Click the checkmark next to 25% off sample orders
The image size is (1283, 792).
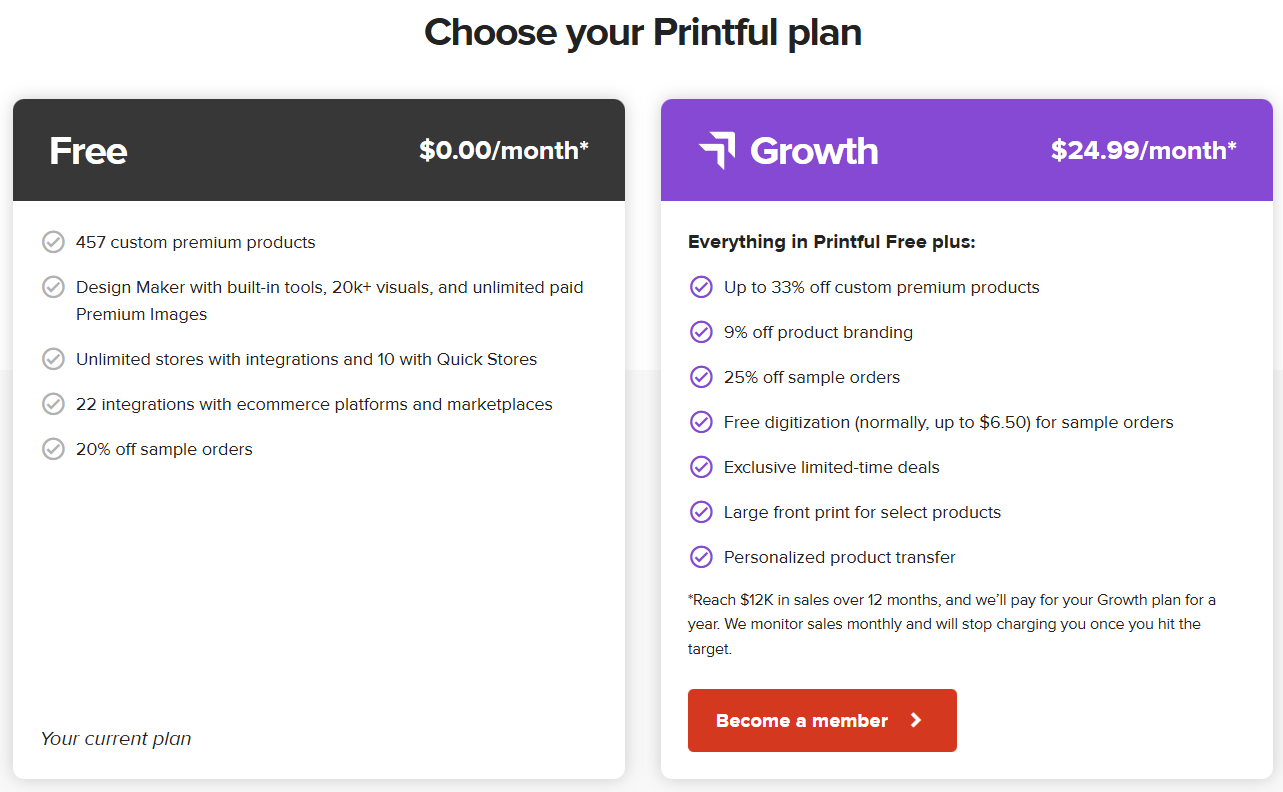(701, 376)
